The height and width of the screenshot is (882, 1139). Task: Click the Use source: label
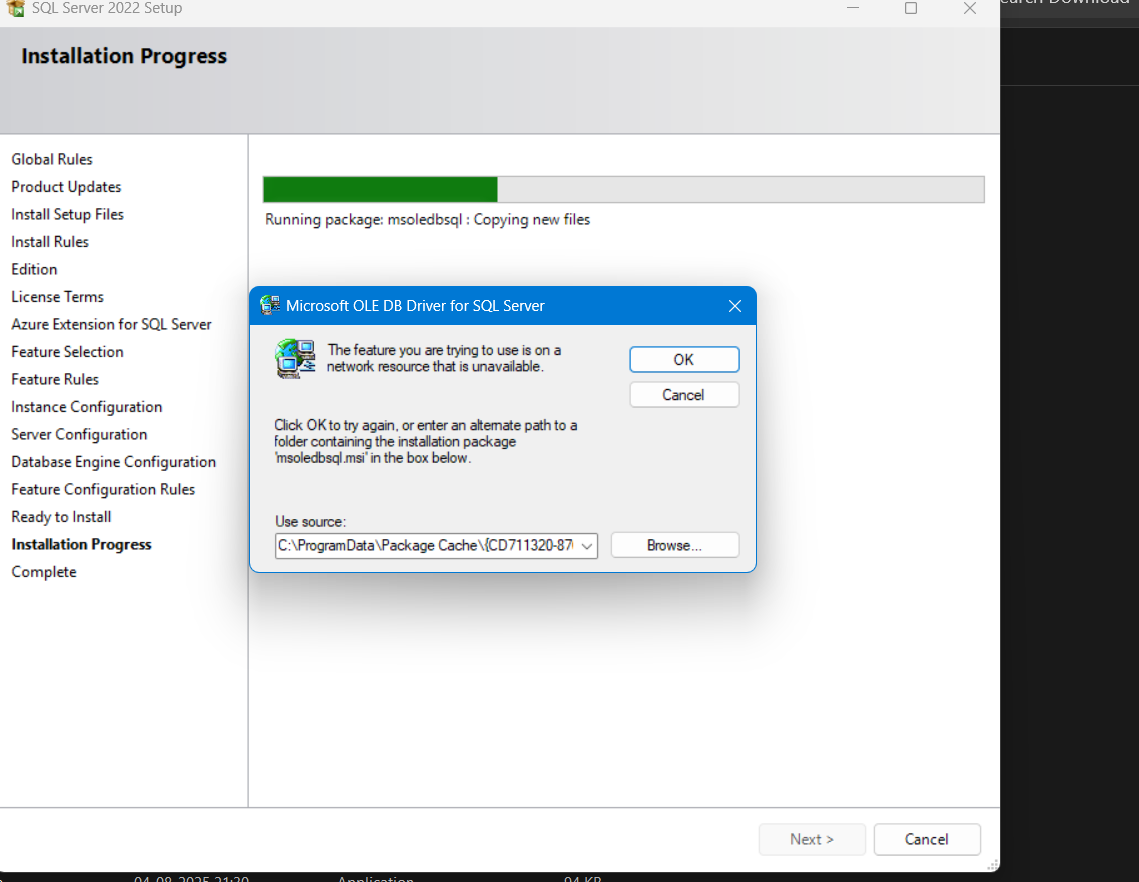pos(310,522)
